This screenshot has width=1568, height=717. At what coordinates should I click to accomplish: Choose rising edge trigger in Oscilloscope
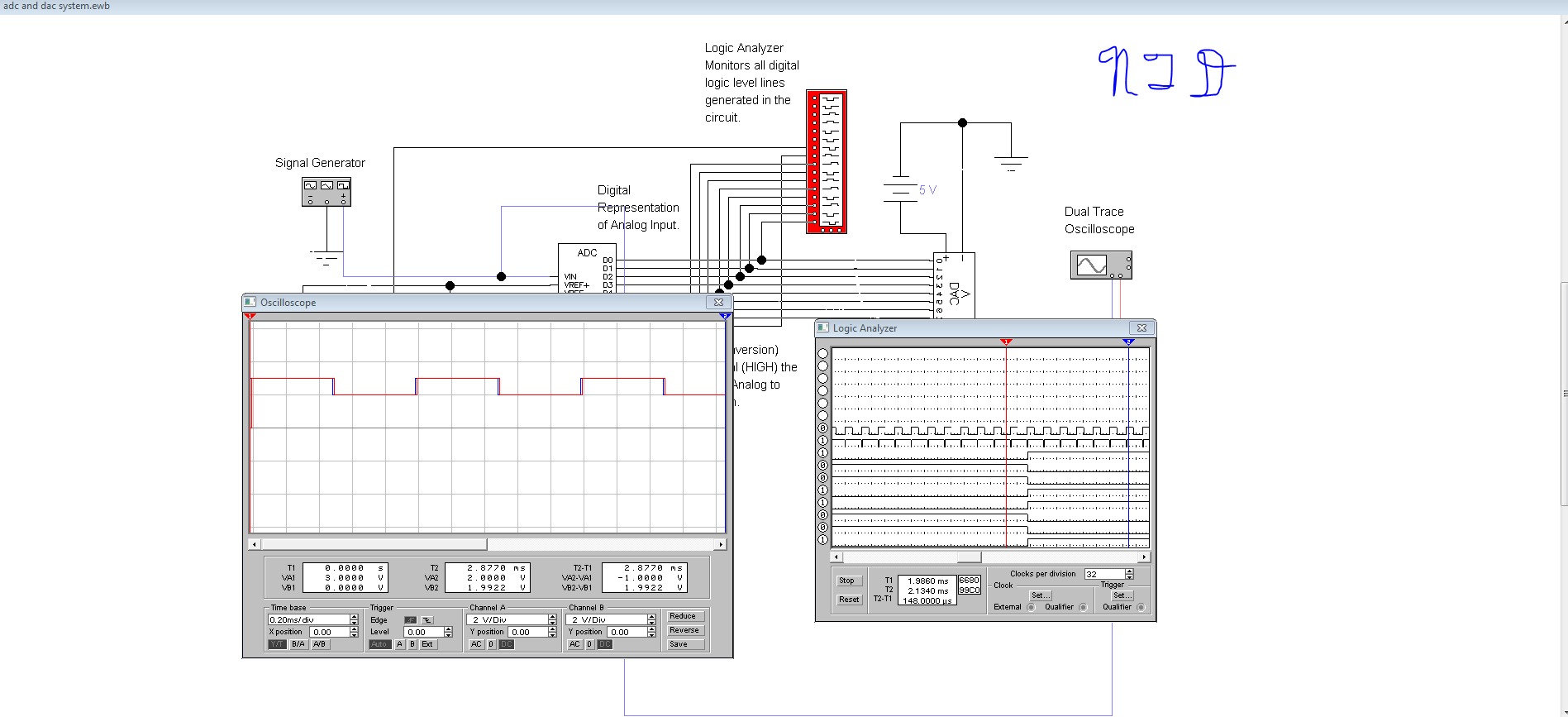click(411, 620)
